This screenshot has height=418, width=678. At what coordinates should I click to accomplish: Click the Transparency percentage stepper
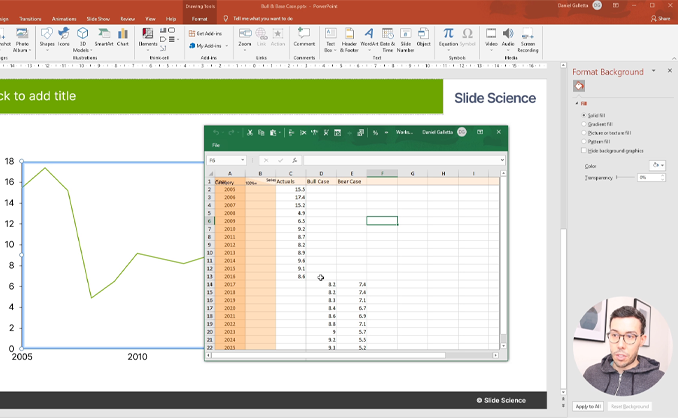point(662,177)
